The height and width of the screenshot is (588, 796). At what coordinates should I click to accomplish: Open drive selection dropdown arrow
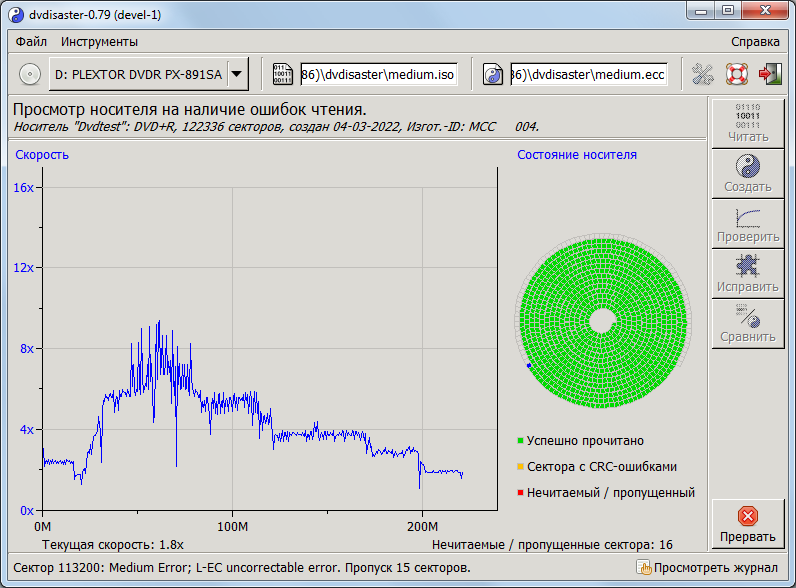tap(237, 74)
